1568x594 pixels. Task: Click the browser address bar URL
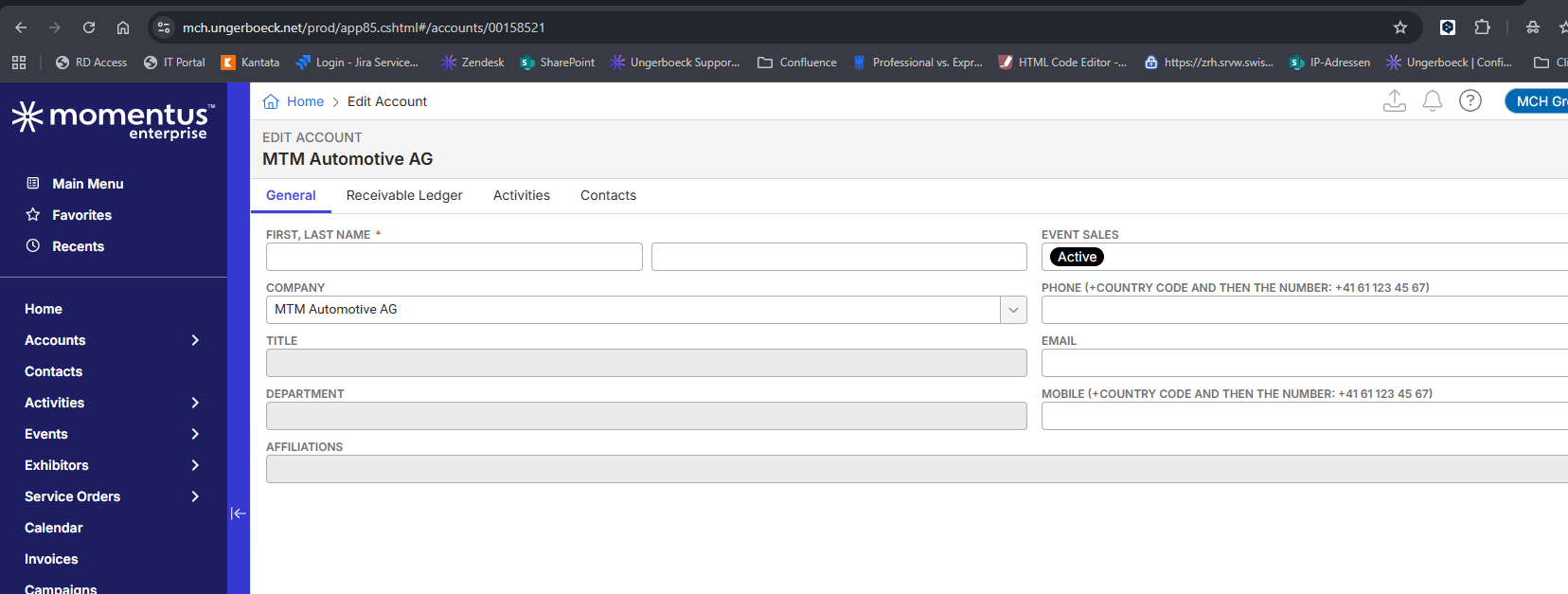click(x=364, y=27)
